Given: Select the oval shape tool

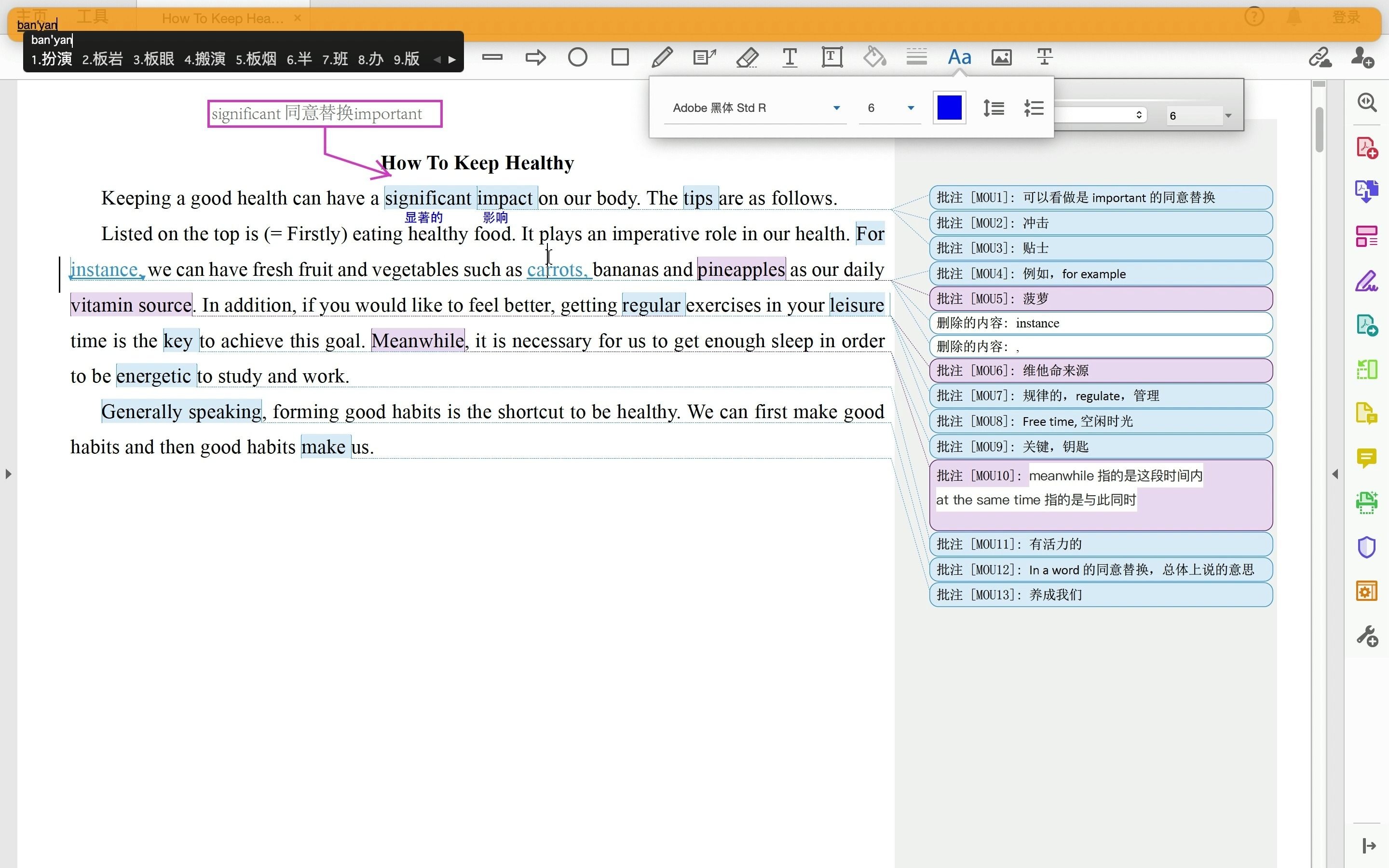Looking at the screenshot, I should [577, 57].
